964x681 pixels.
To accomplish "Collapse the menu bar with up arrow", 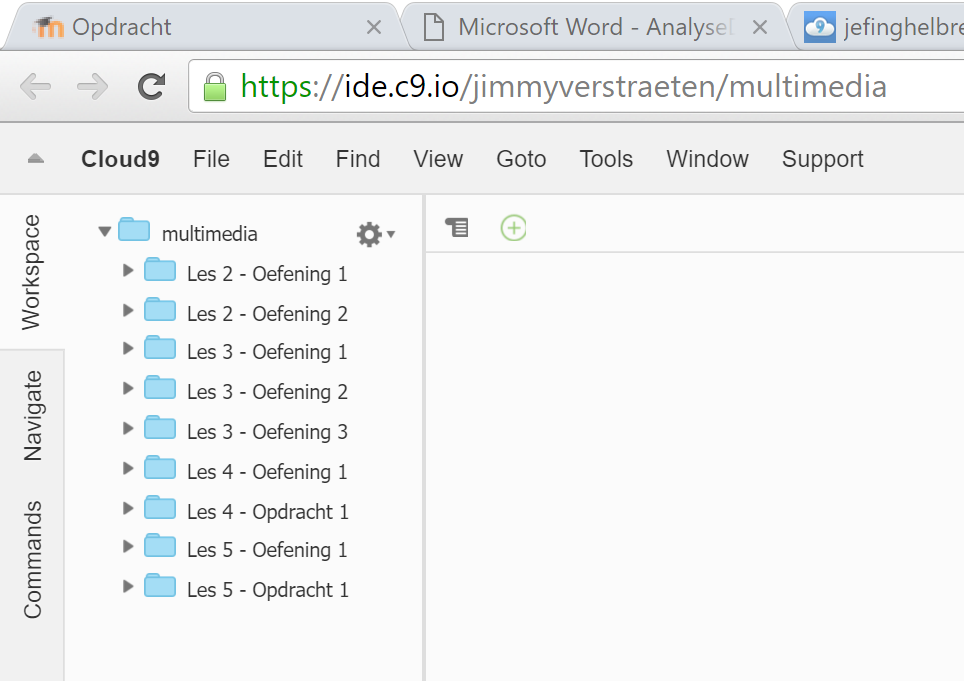I will click(x=35, y=159).
